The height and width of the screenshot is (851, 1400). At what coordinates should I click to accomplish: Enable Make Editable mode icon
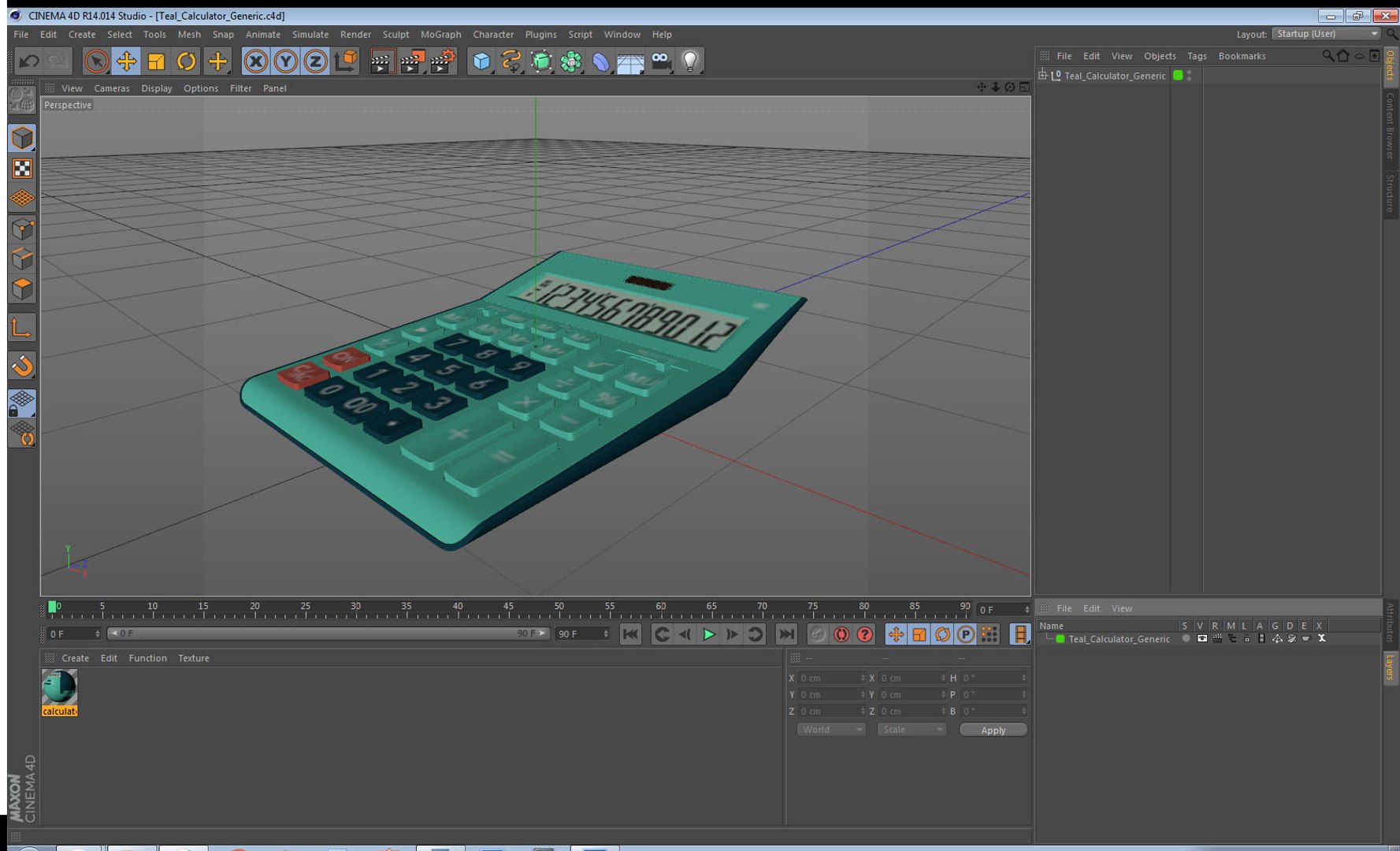click(x=22, y=100)
